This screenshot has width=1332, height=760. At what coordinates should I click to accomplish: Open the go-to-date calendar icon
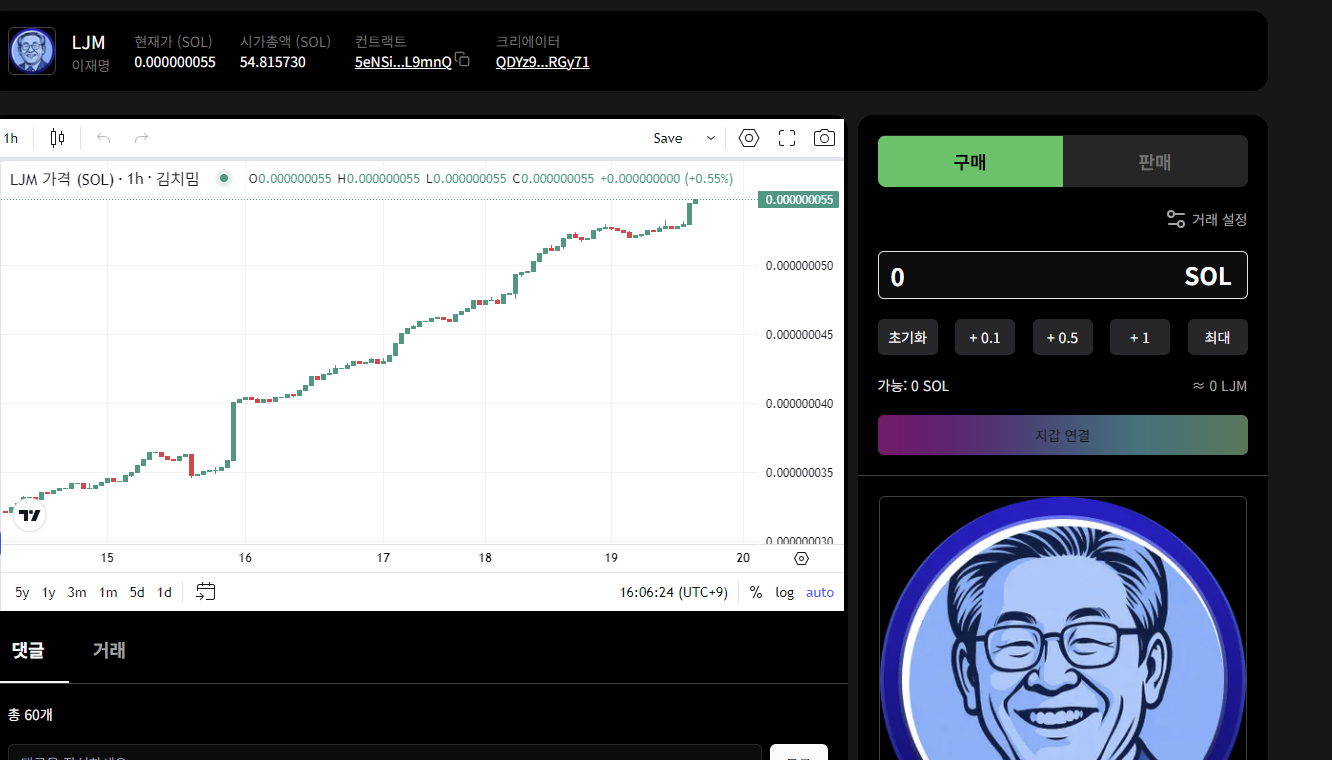(205, 592)
